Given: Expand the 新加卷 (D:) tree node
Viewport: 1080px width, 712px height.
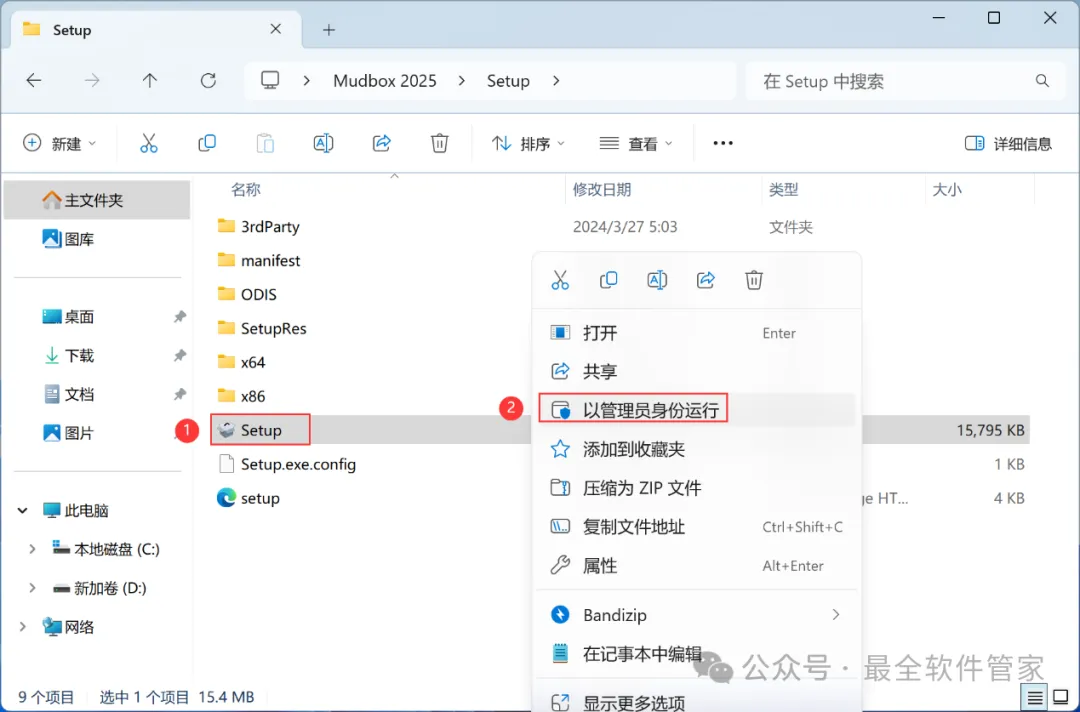Looking at the screenshot, I should 32,587.
